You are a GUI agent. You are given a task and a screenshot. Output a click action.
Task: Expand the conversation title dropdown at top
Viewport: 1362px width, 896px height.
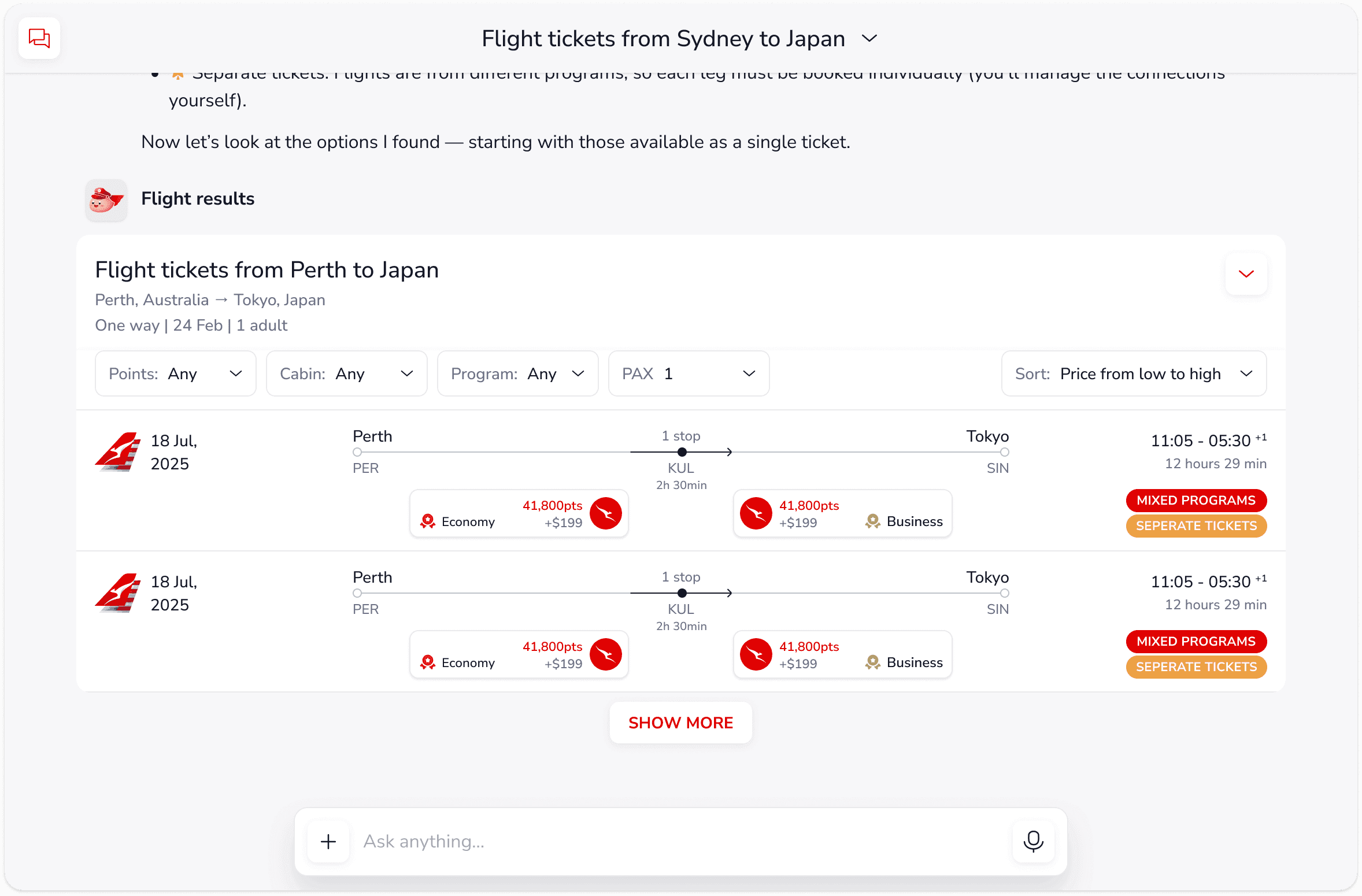tap(869, 39)
